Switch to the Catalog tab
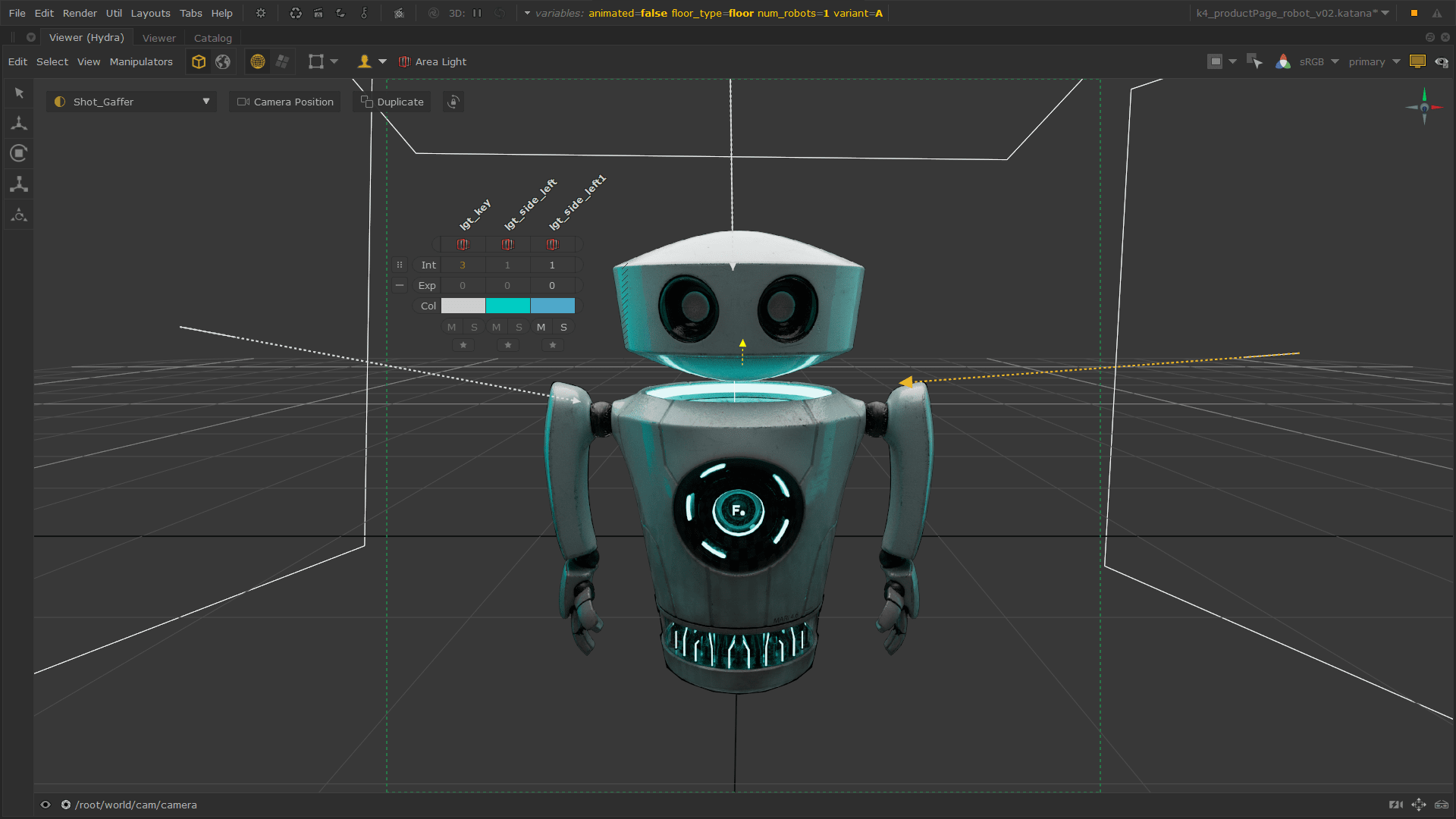The image size is (1456, 819). pos(212,38)
